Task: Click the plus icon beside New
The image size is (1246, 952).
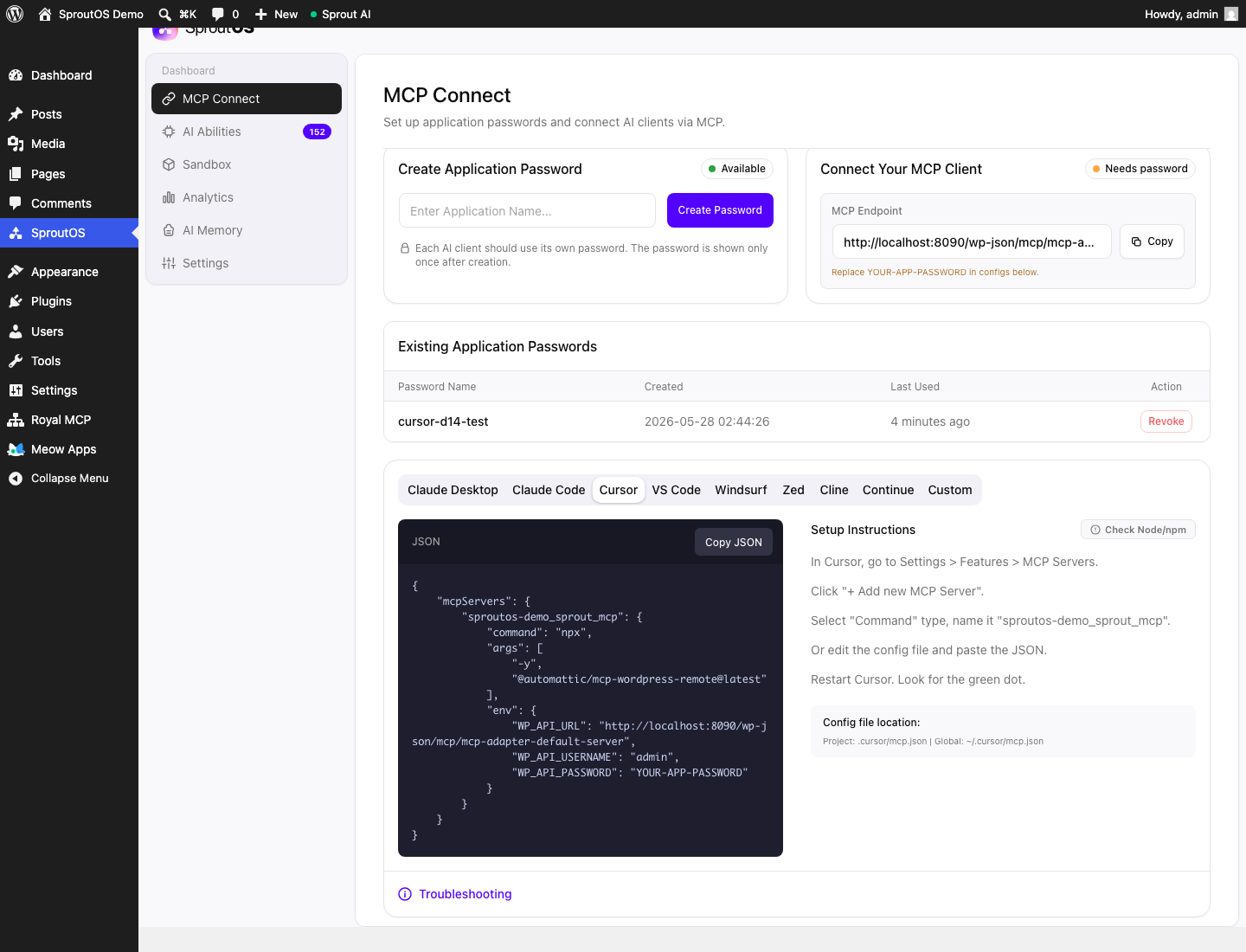Action: pos(260,14)
